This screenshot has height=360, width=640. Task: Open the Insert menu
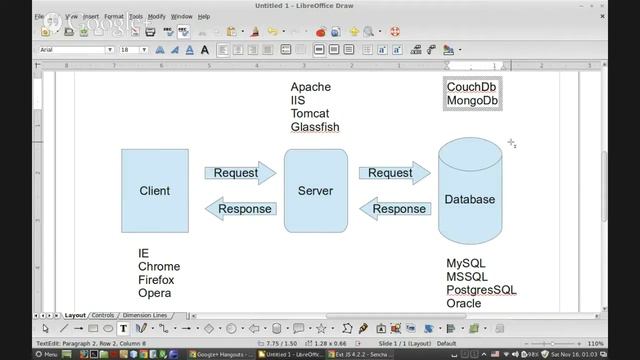point(91,17)
